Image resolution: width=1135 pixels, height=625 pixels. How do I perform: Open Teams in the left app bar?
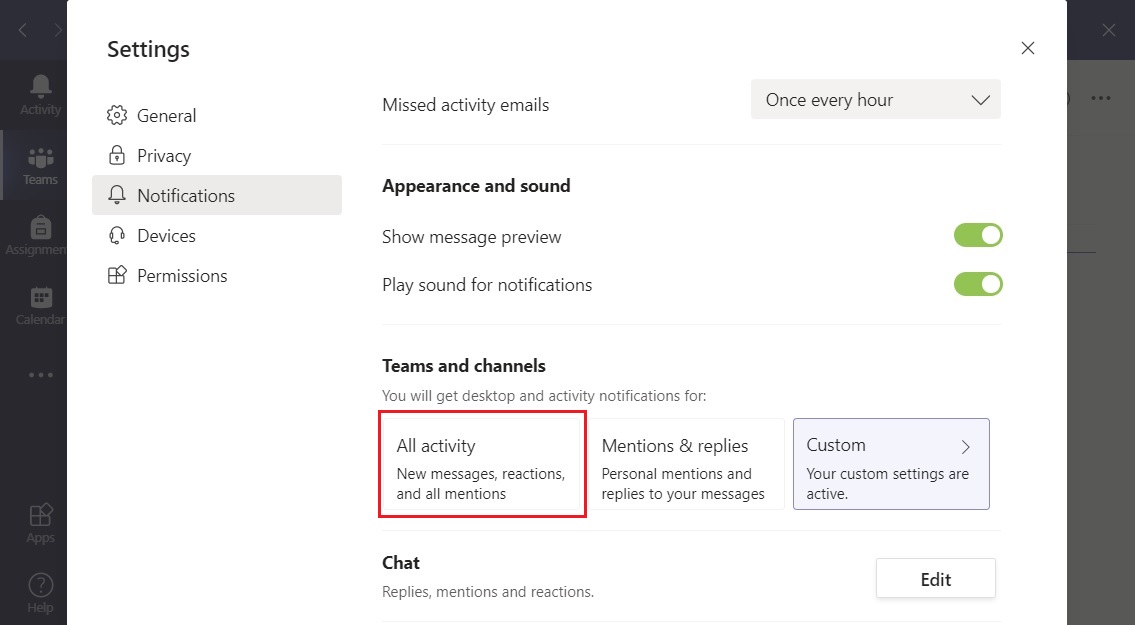pyautogui.click(x=41, y=166)
